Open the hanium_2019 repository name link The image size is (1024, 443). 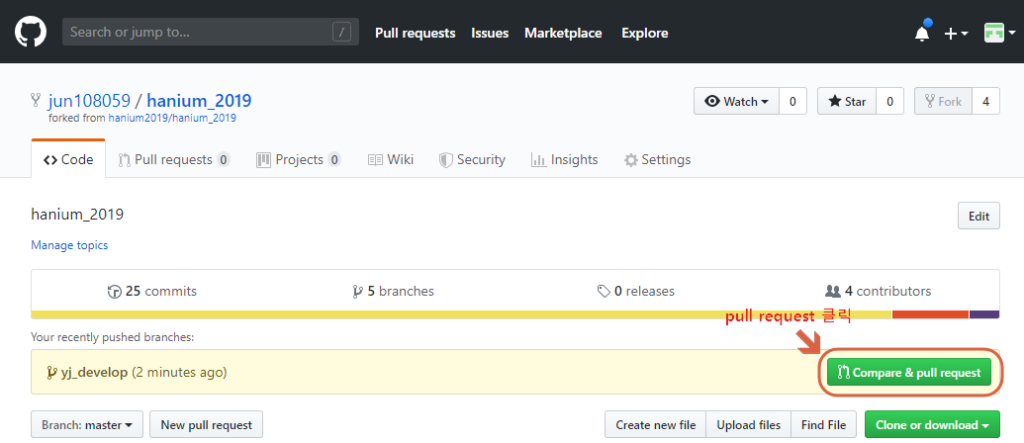coord(199,101)
